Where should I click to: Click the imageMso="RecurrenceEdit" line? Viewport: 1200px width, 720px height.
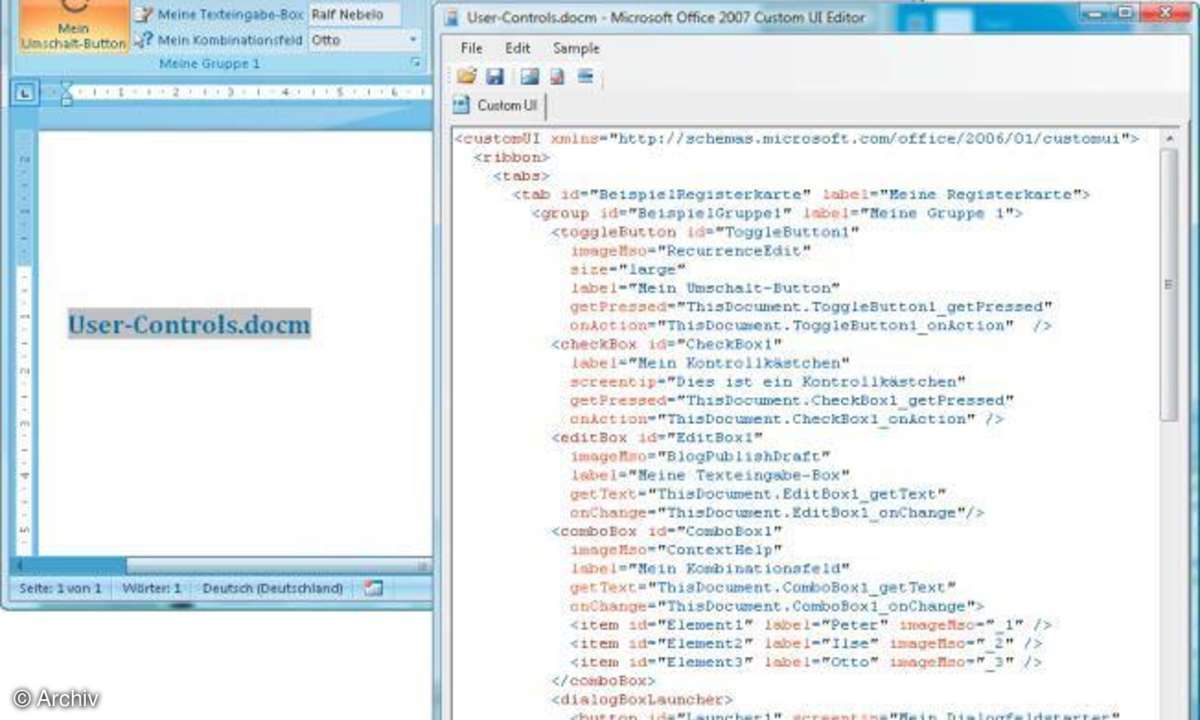[x=691, y=251]
